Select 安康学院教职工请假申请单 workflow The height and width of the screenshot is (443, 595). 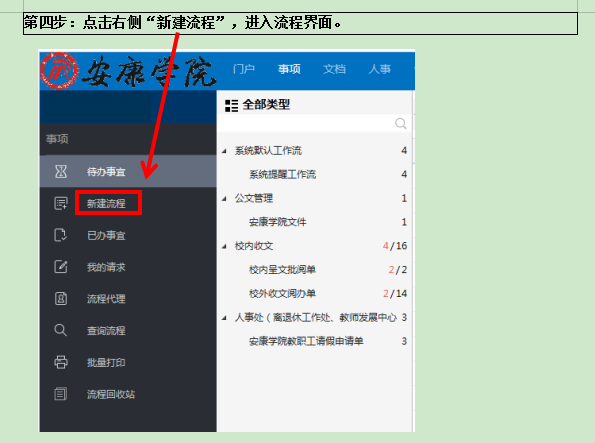(306, 341)
